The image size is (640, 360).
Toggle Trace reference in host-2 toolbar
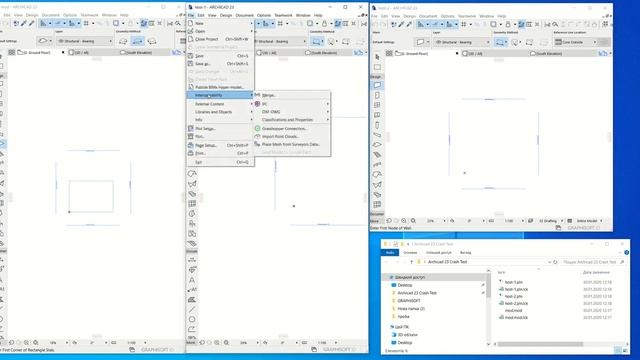(x=521, y=24)
